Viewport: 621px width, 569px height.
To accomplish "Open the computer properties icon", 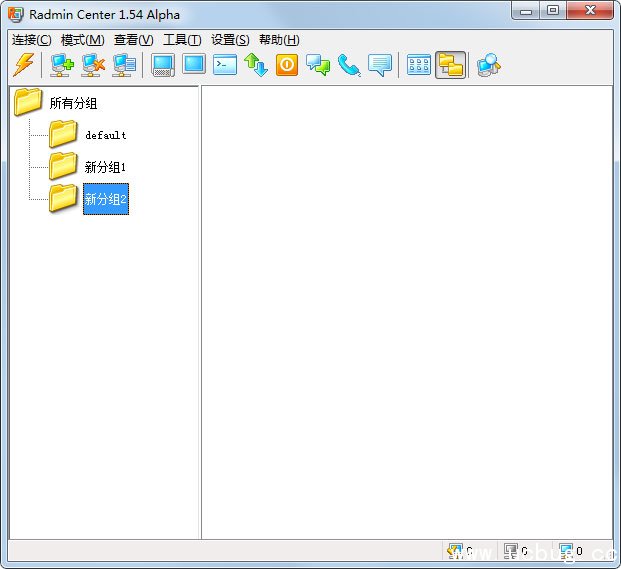I will click(124, 65).
